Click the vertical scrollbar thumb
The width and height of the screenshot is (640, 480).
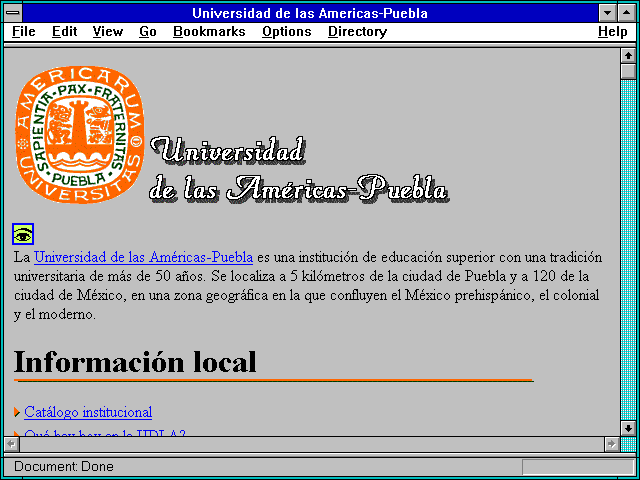coord(628,71)
